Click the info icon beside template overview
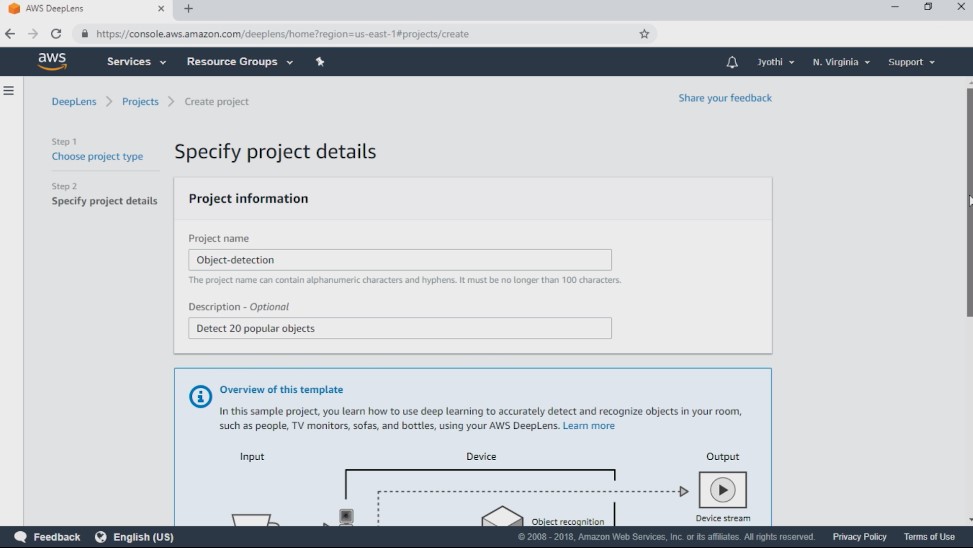This screenshot has height=548, width=973. coord(200,396)
